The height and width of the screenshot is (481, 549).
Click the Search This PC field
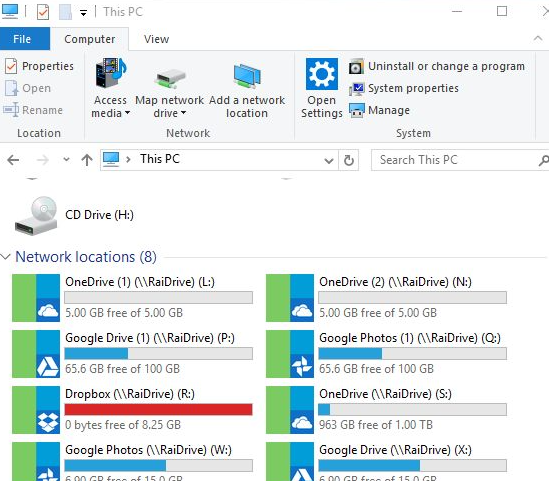(x=455, y=160)
